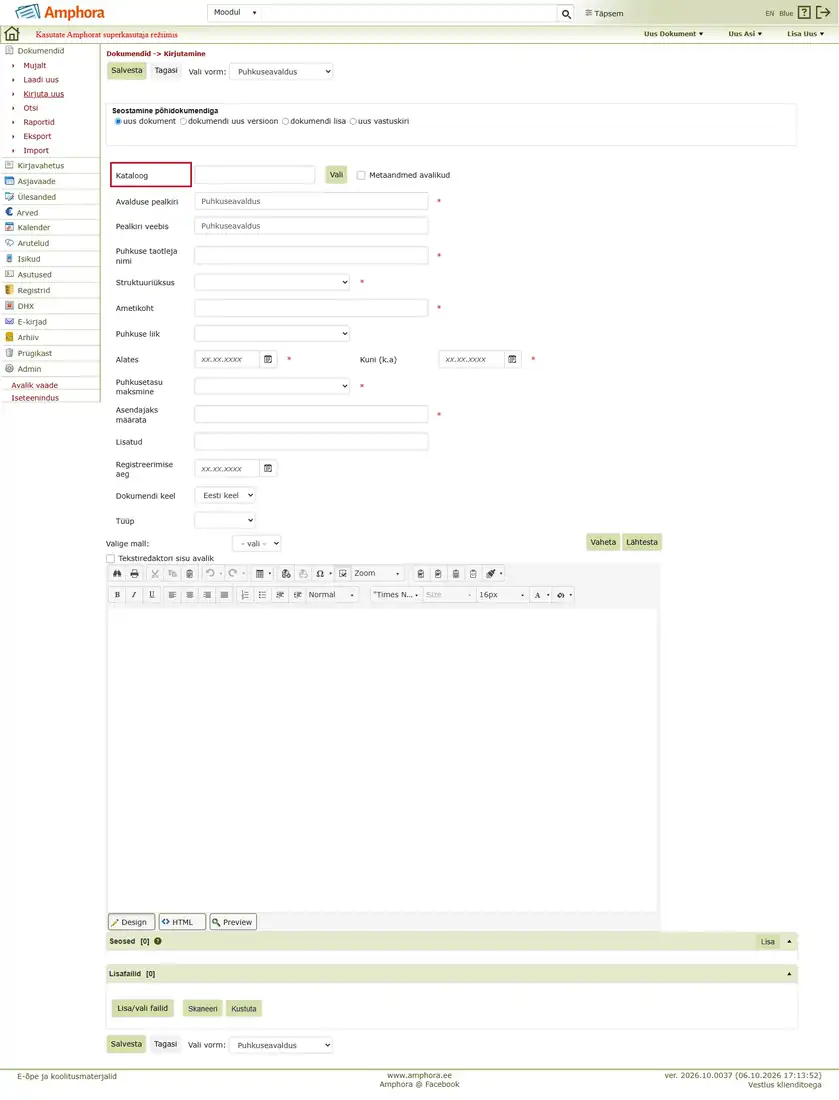Screen dimensions: 839x1100
Task: Insert a numbered list in editor
Action: pos(245,595)
